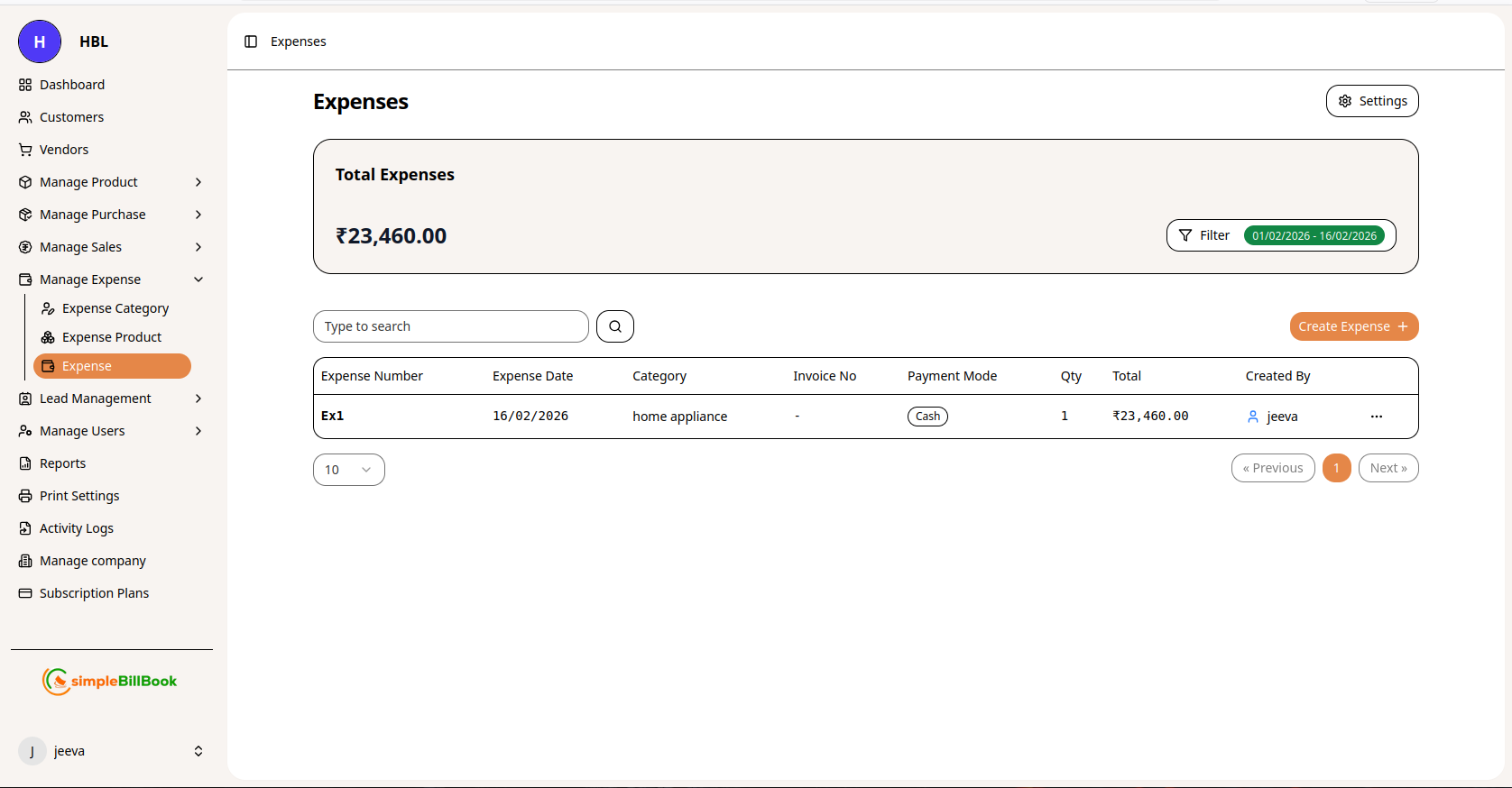
Task: Click the green date range badge
Action: pos(1314,235)
